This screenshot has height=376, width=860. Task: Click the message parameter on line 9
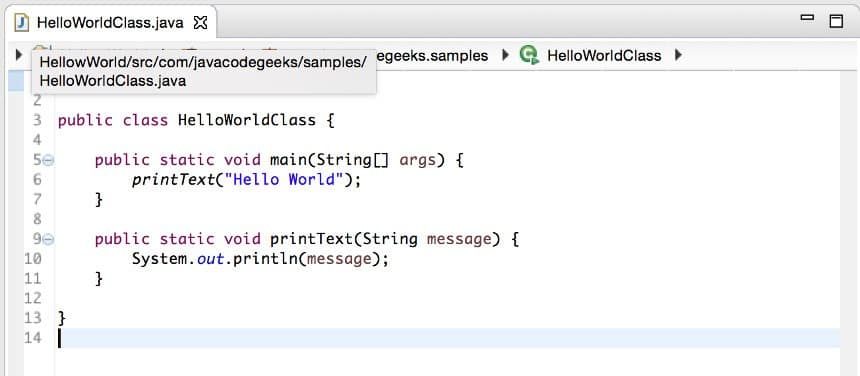point(459,240)
